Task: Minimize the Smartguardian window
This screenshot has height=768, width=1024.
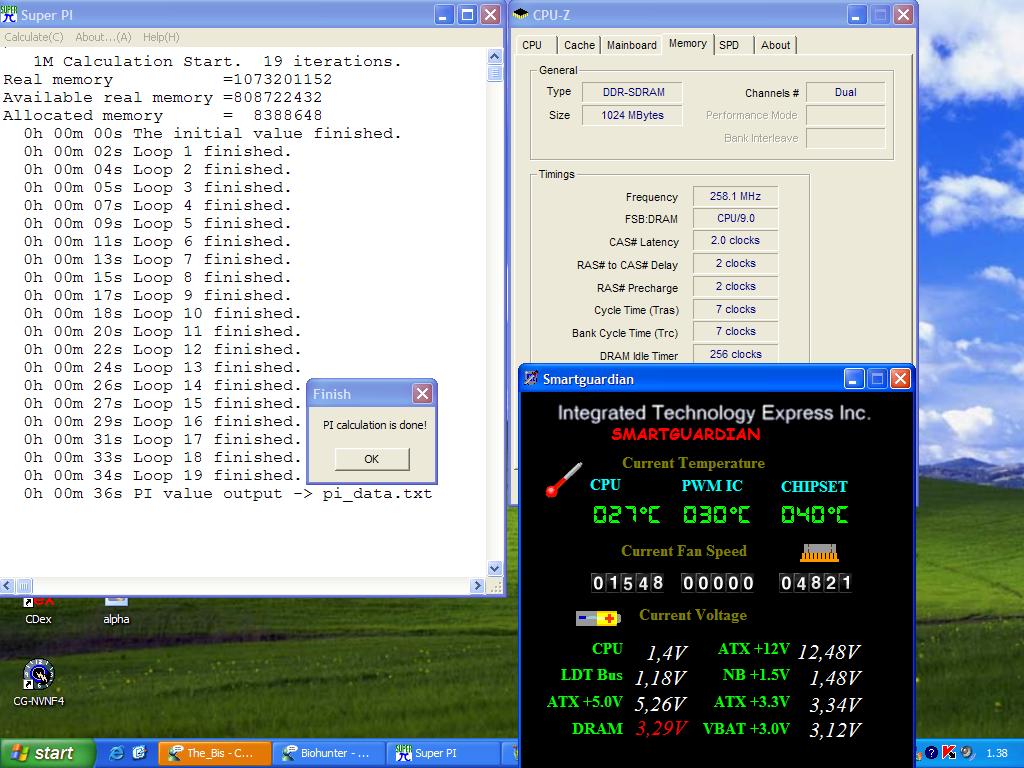Action: click(x=854, y=379)
